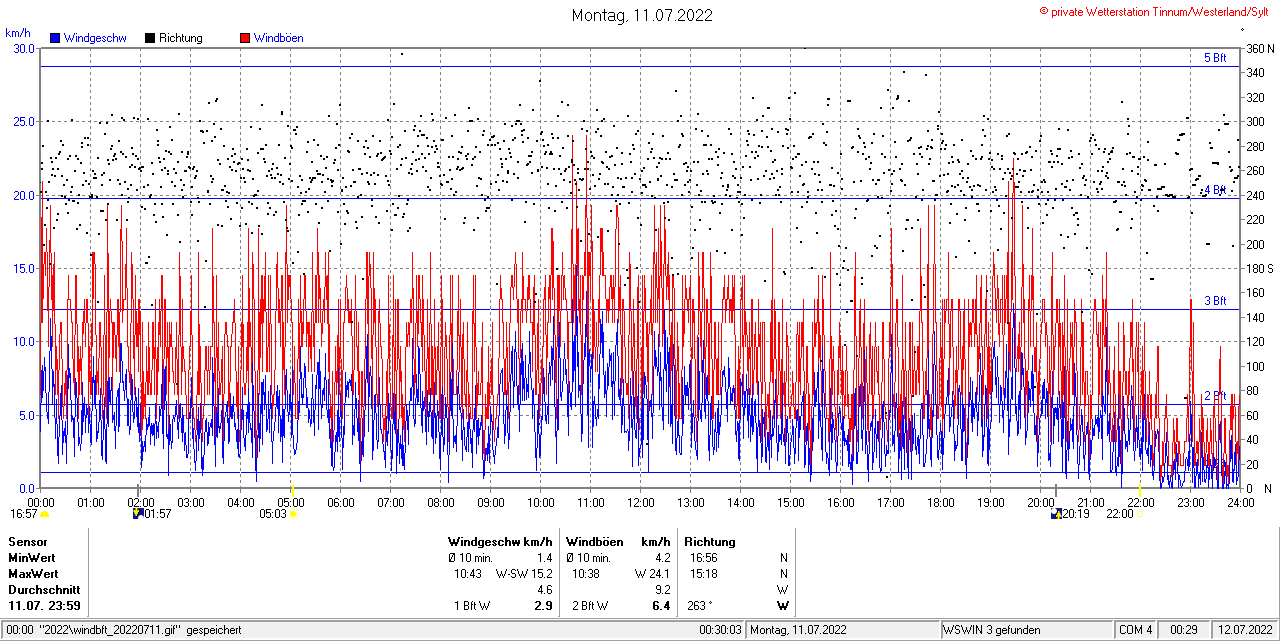Click the 11.07. 23:59 timestamp label
The image size is (1280, 641).
[44, 606]
